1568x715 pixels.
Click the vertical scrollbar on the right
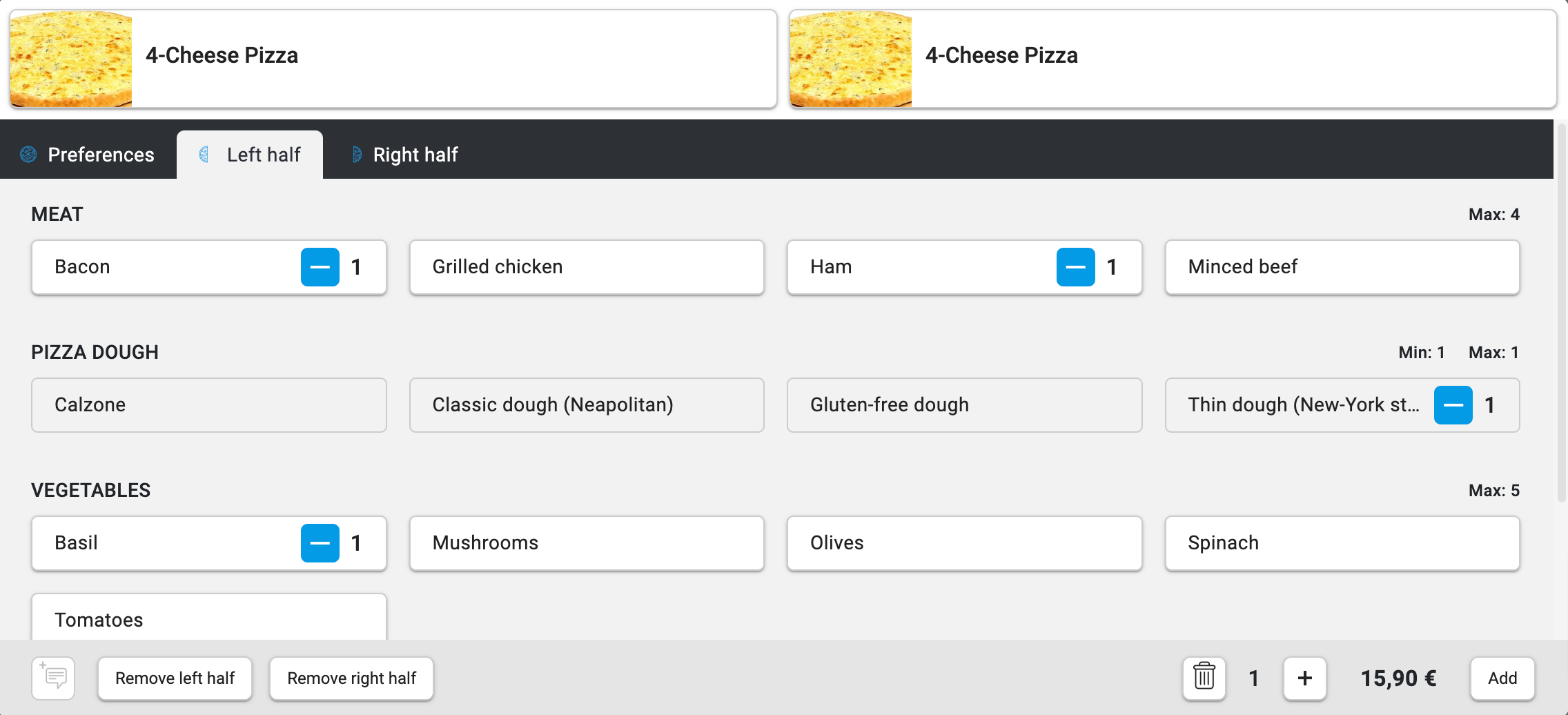(x=1561, y=311)
